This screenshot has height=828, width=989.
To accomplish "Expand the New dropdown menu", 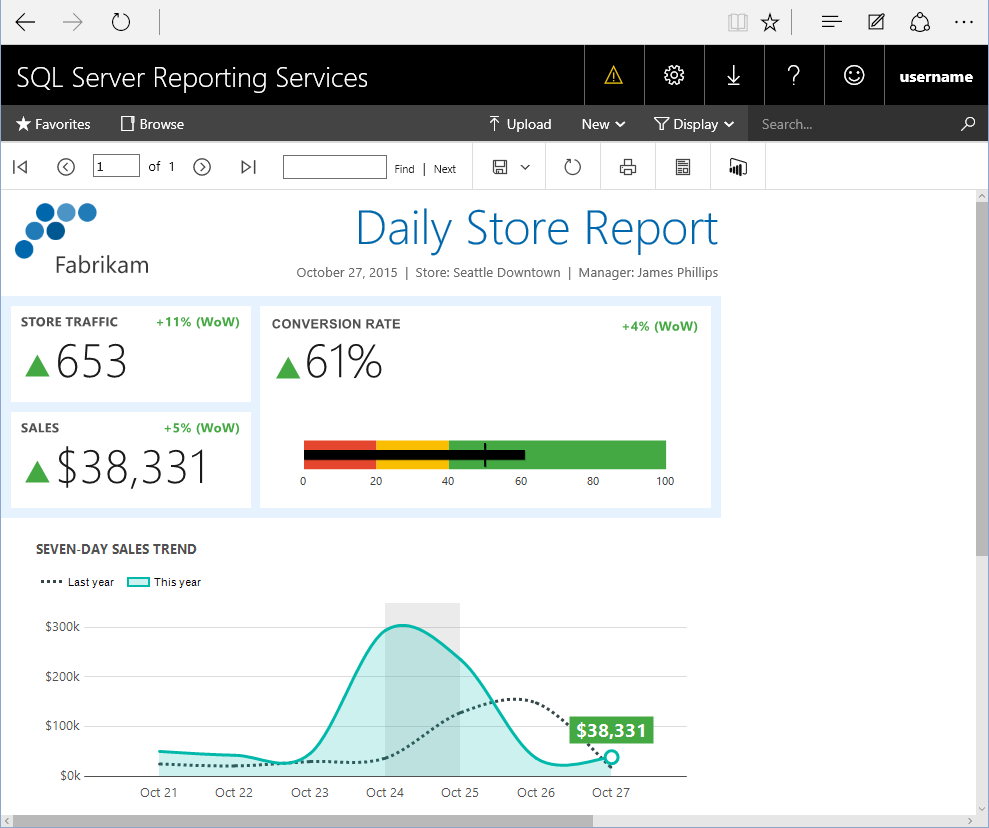I will (603, 124).
